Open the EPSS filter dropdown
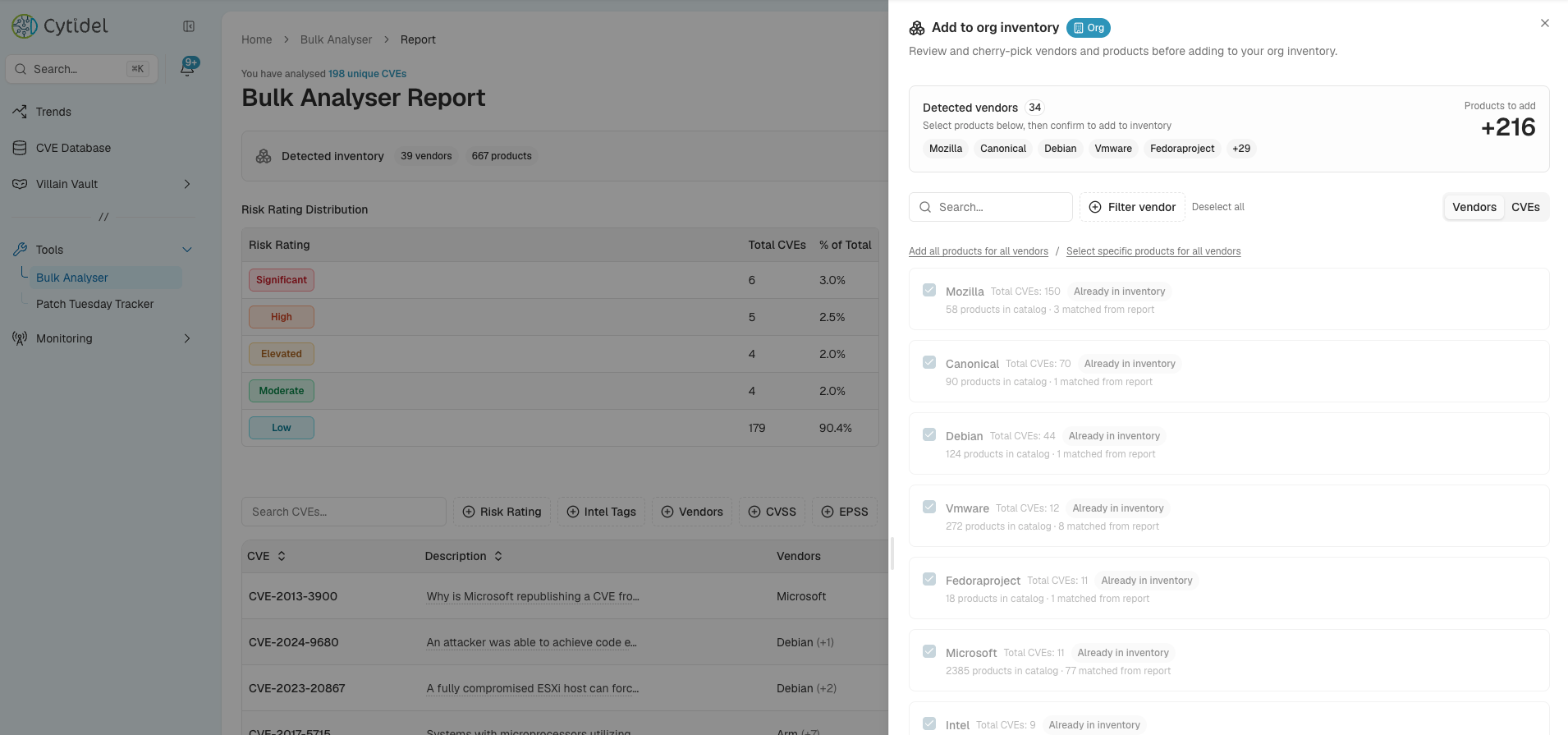Viewport: 1568px width, 735px height. point(845,512)
